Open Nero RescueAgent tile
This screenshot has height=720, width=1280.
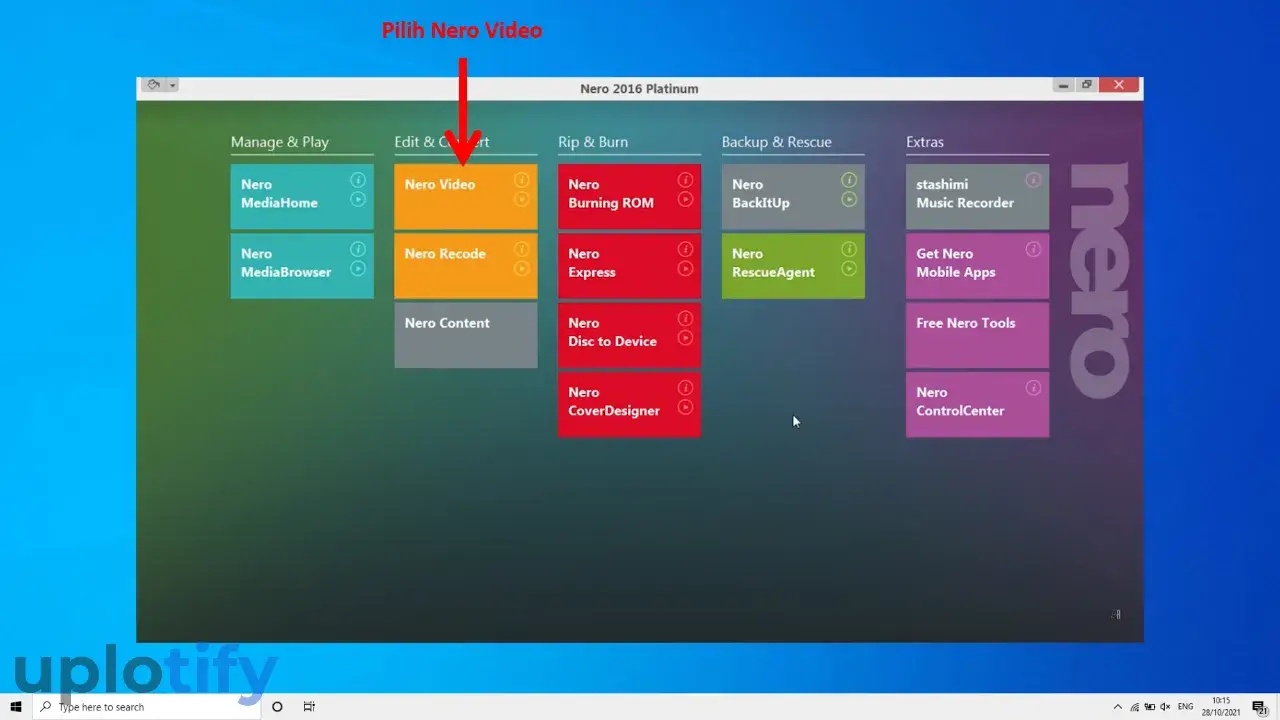pyautogui.click(x=793, y=266)
